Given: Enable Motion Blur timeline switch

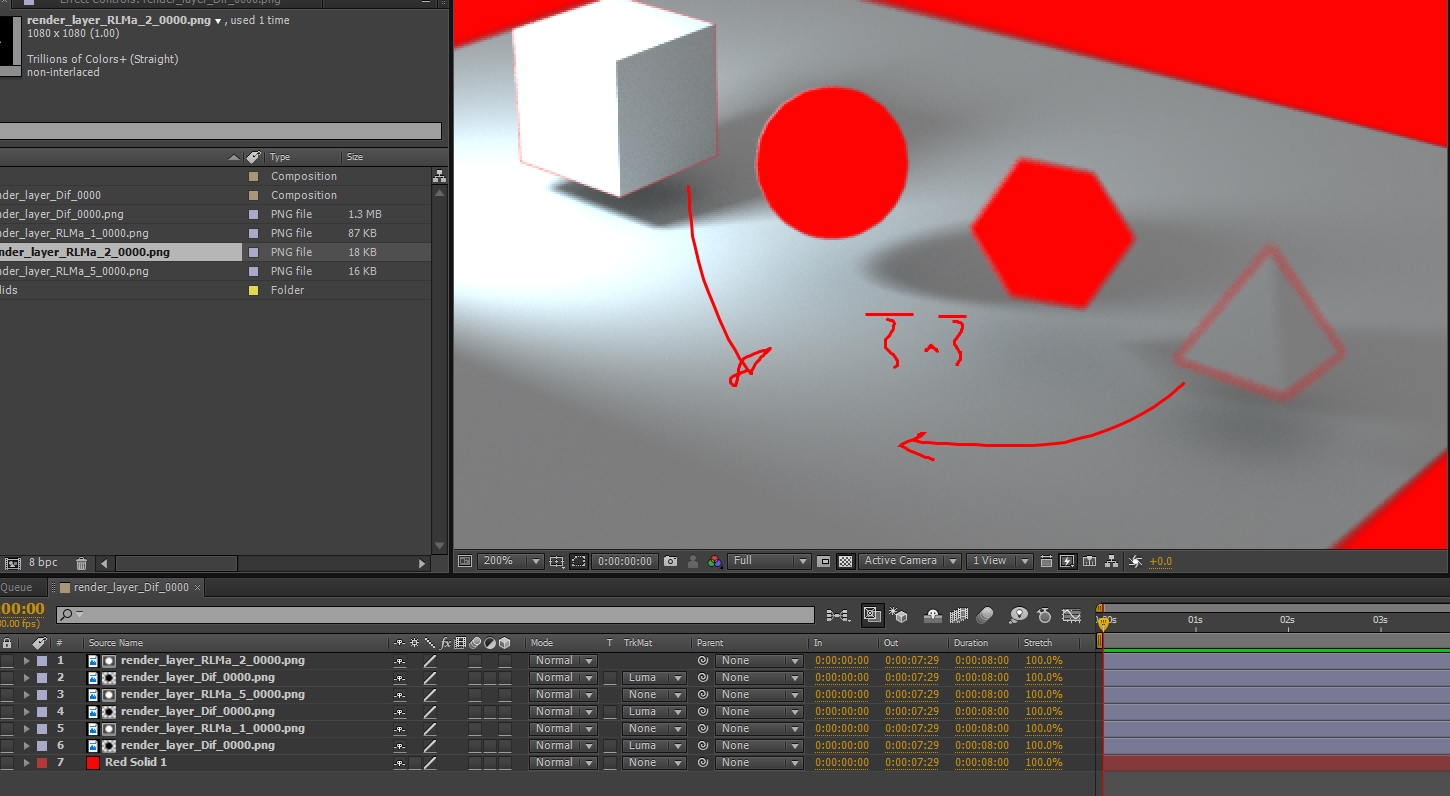Looking at the screenshot, I should coord(985,615).
